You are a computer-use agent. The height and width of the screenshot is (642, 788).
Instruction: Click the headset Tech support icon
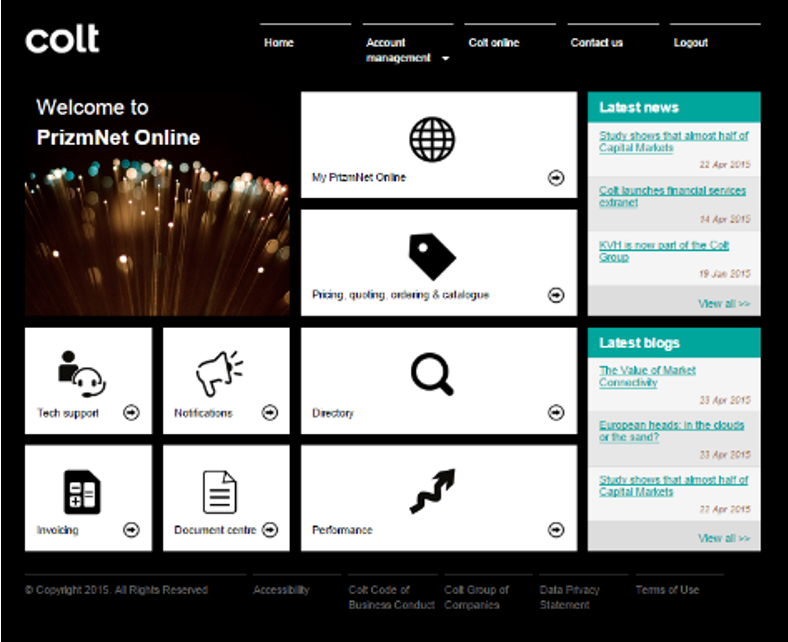pyautogui.click(x=82, y=374)
